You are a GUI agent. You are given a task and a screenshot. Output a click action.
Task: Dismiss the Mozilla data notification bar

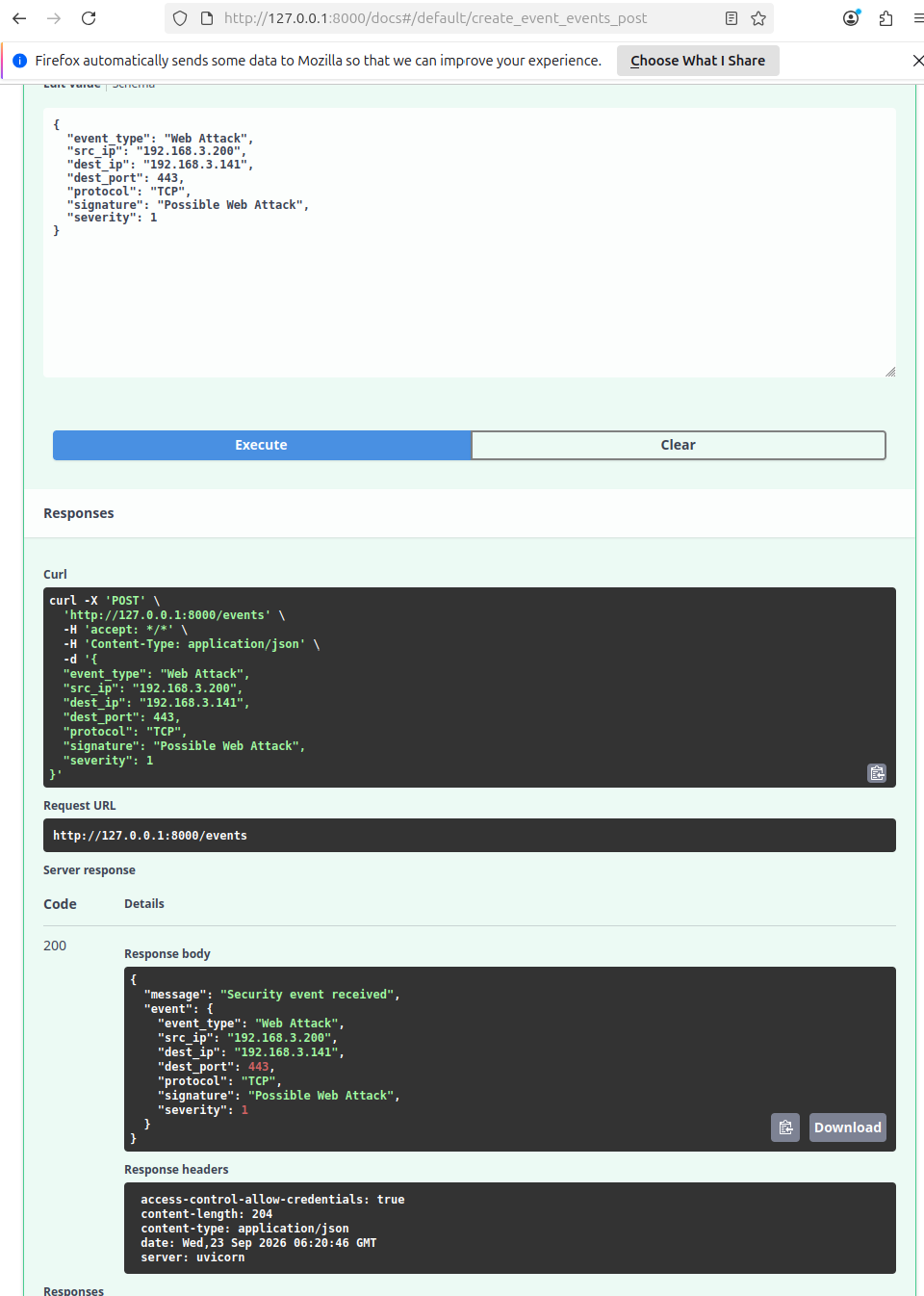[x=917, y=61]
